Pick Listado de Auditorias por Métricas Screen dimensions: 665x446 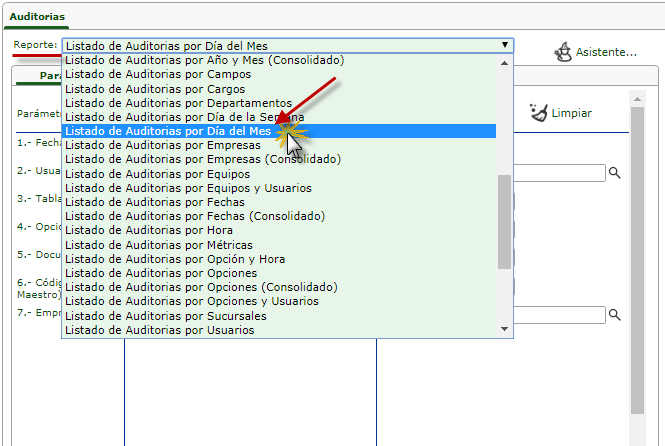279,245
